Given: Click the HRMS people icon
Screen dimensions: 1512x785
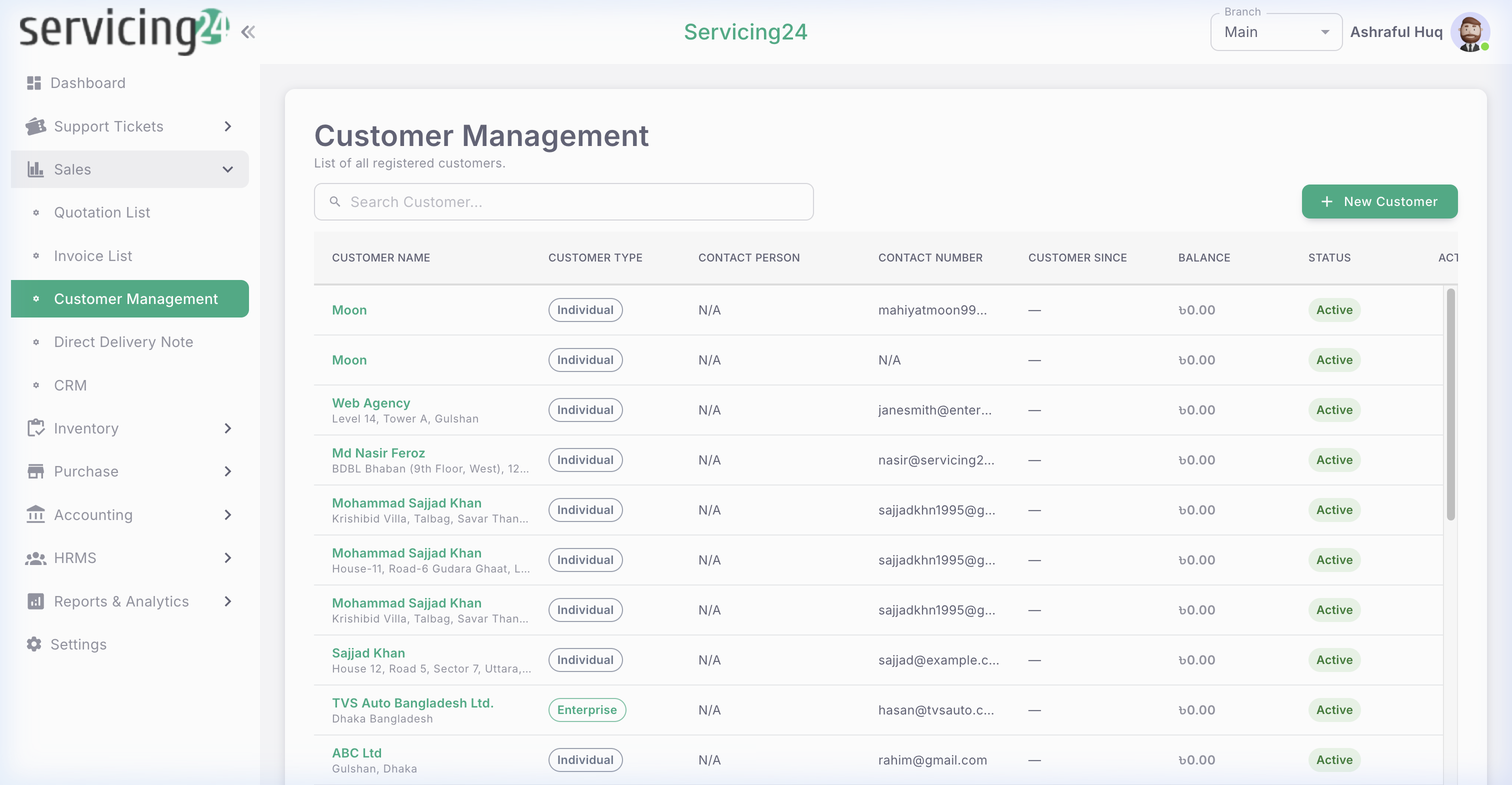Looking at the screenshot, I should click(36, 558).
